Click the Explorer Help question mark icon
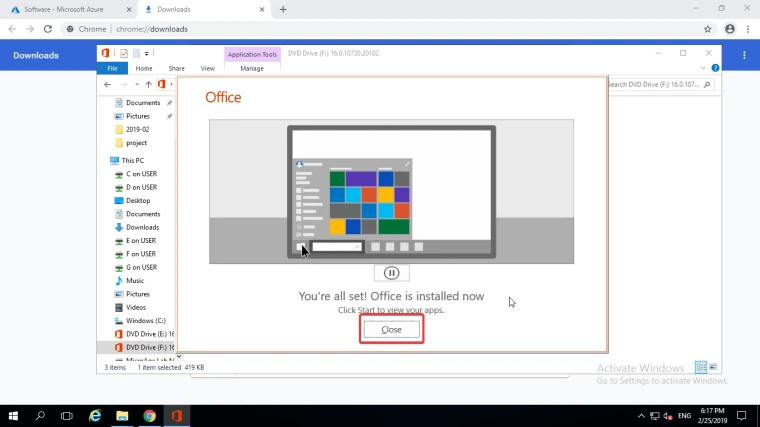The height and width of the screenshot is (427, 760). (x=715, y=68)
